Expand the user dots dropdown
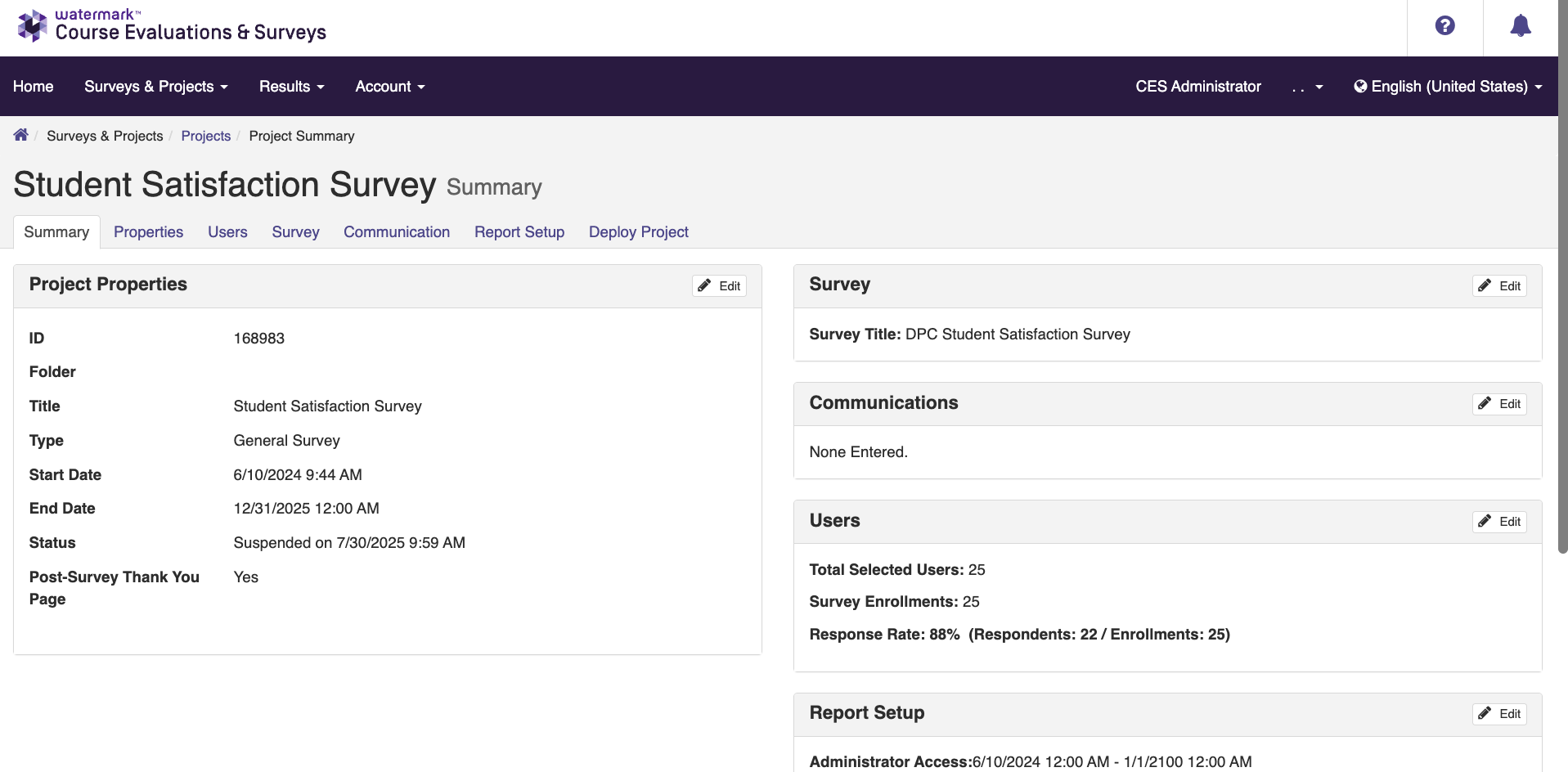The width and height of the screenshot is (1568, 772). tap(1307, 87)
